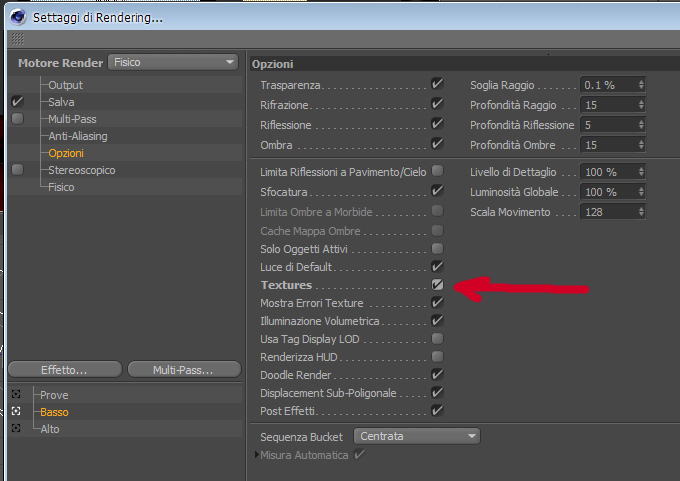Toggle the Doodle Render checkbox
The width and height of the screenshot is (680, 481).
437,374
